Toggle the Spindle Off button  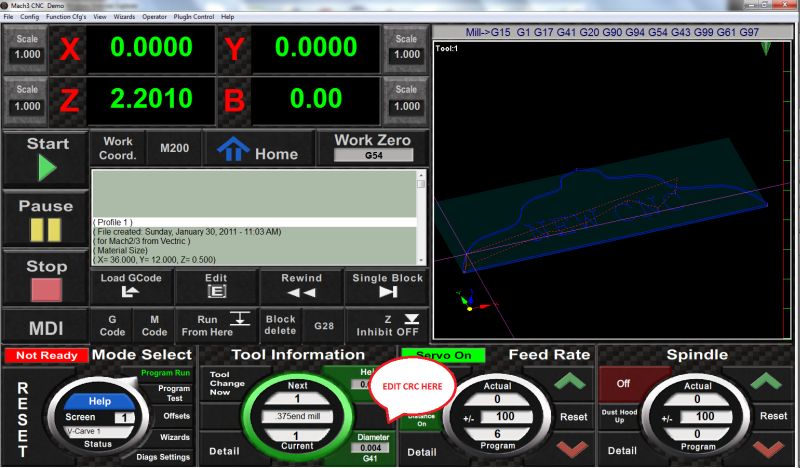point(623,383)
